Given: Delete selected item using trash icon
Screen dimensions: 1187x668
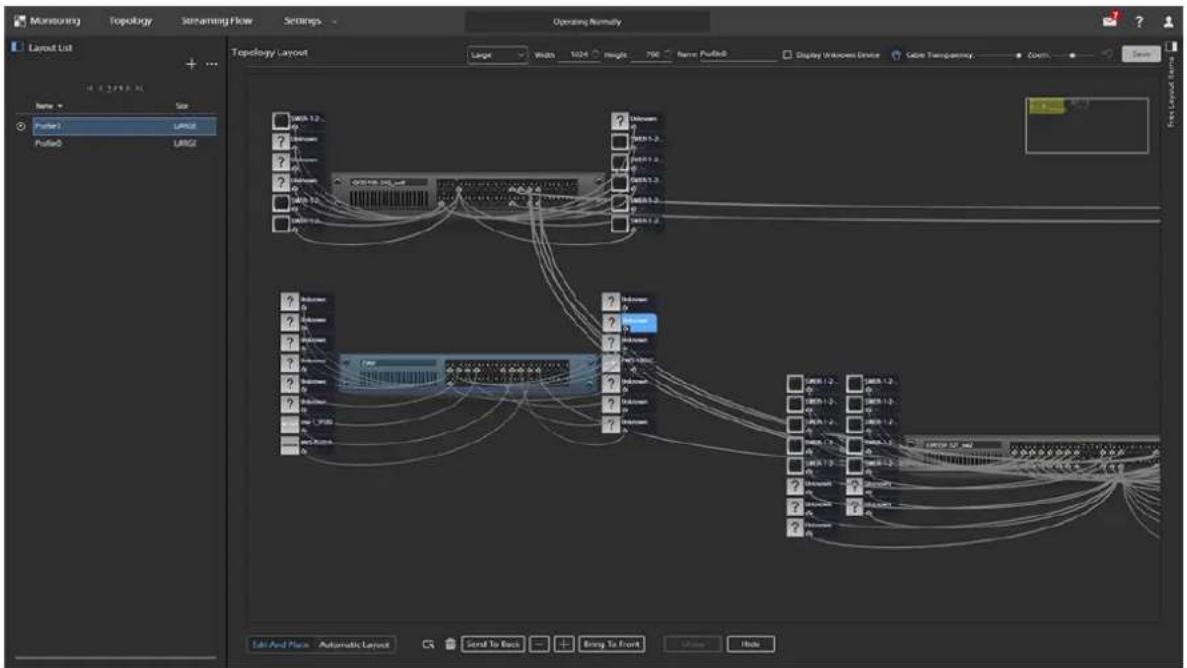Looking at the screenshot, I should click(450, 644).
